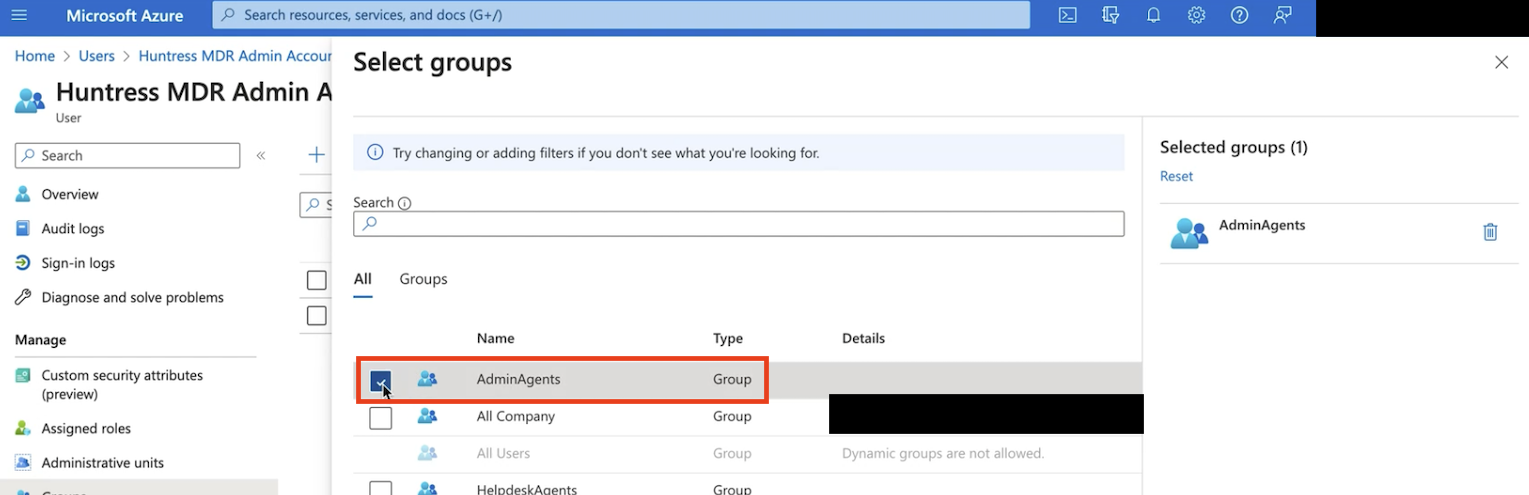The height and width of the screenshot is (495, 1529).
Task: Click the All Users row name
Action: coord(503,453)
